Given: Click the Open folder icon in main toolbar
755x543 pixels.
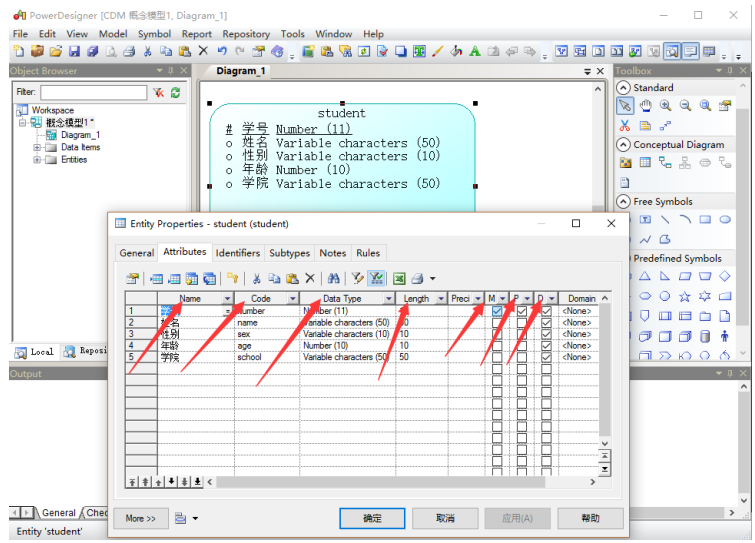Looking at the screenshot, I should (56, 51).
